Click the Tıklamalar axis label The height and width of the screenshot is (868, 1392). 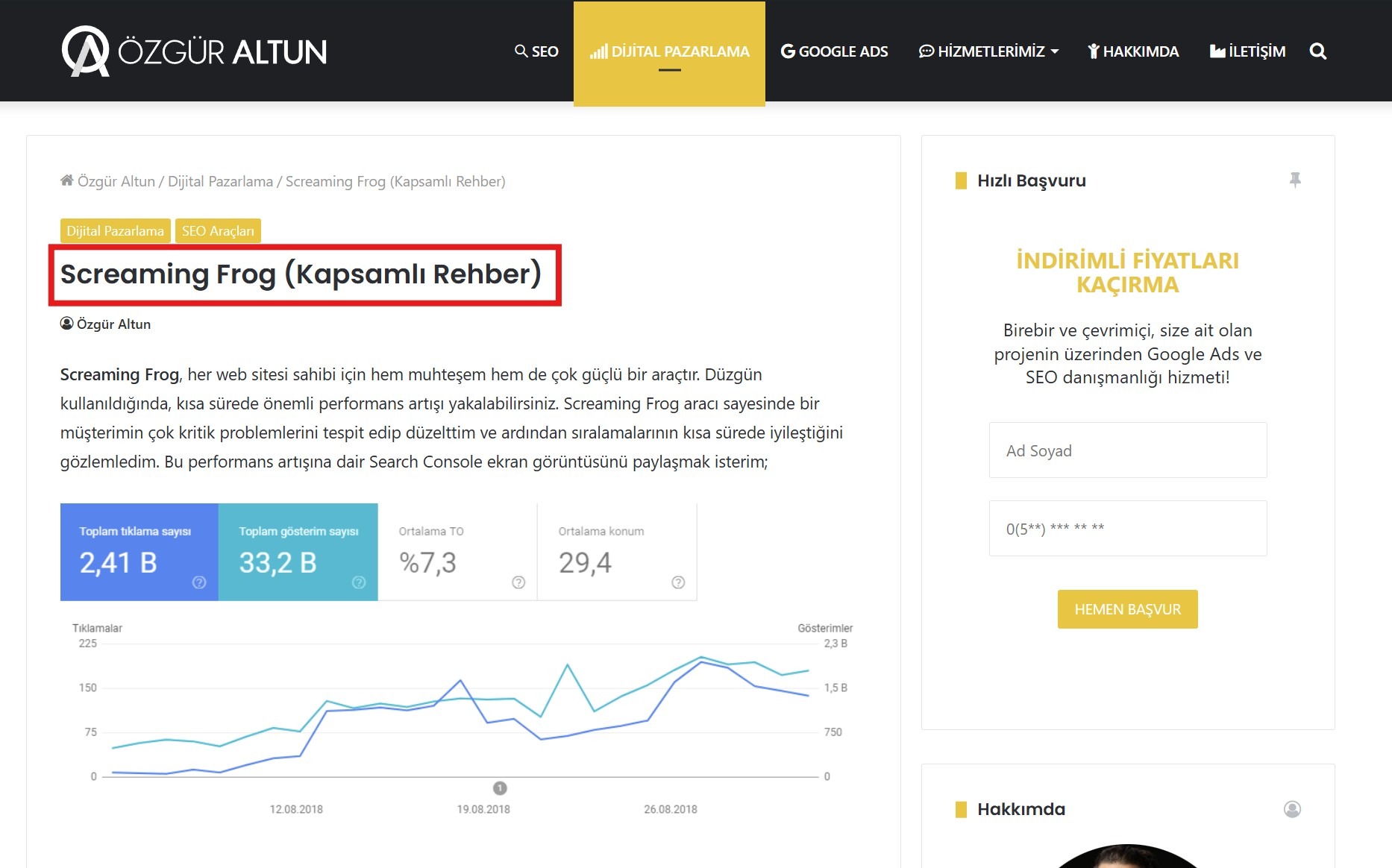(97, 628)
